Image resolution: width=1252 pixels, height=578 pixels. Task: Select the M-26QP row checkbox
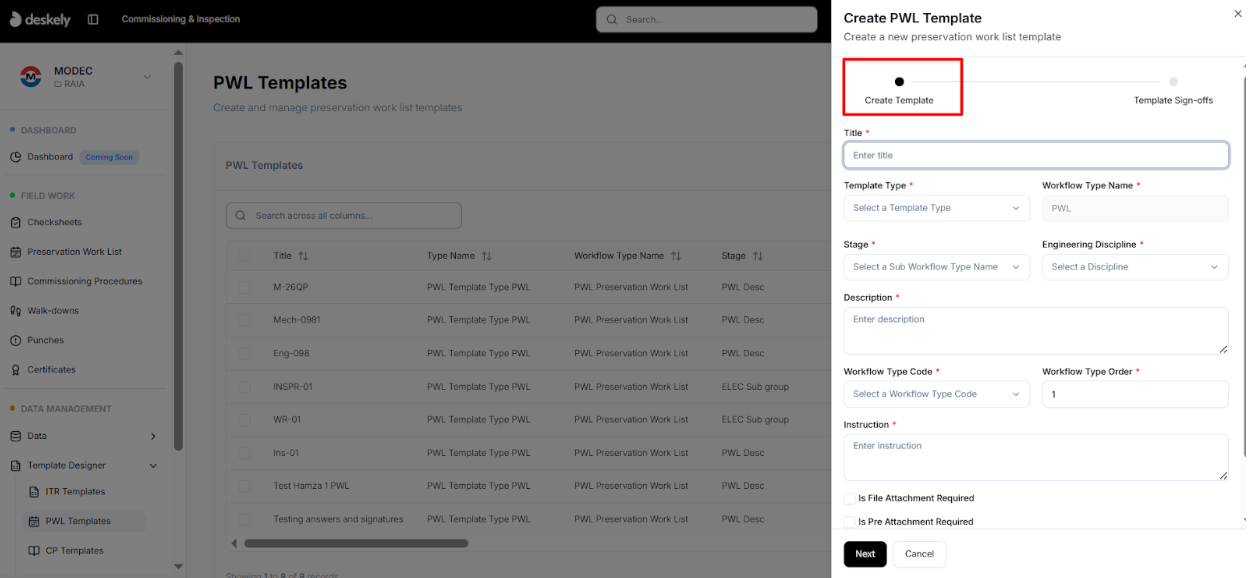(x=245, y=288)
